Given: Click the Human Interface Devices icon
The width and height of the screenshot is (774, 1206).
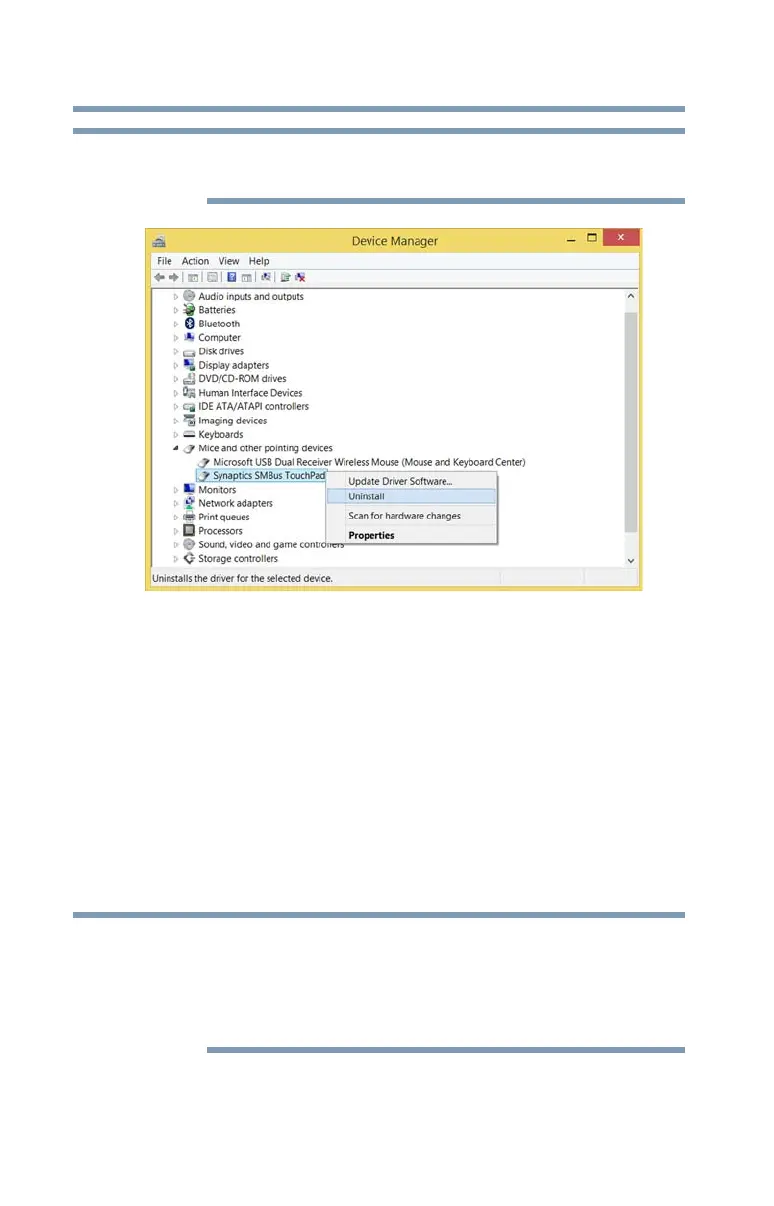Looking at the screenshot, I should click(189, 393).
